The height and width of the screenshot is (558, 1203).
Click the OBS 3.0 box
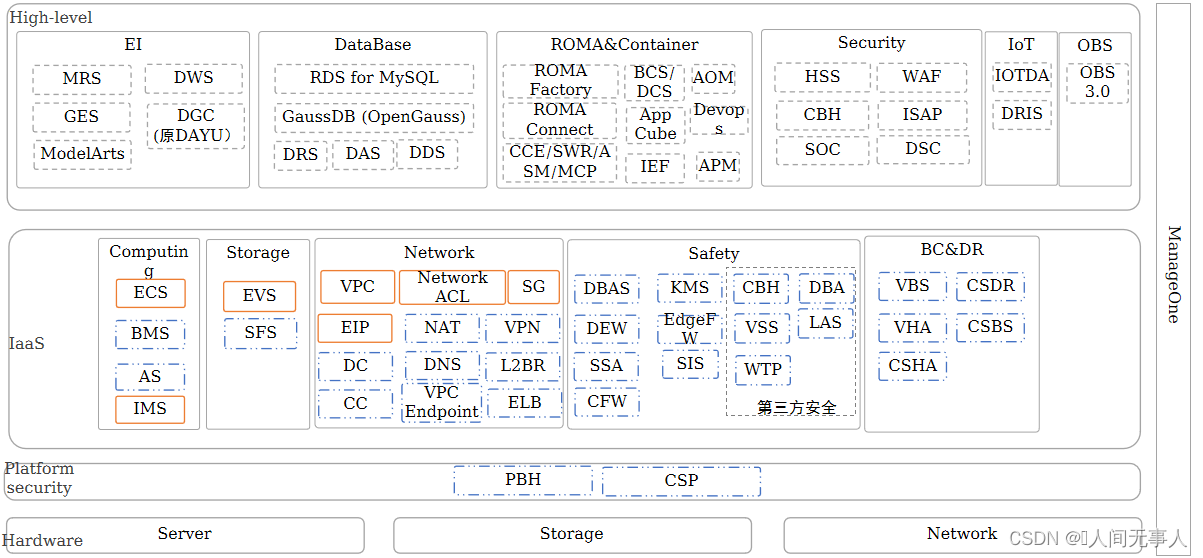(1097, 83)
